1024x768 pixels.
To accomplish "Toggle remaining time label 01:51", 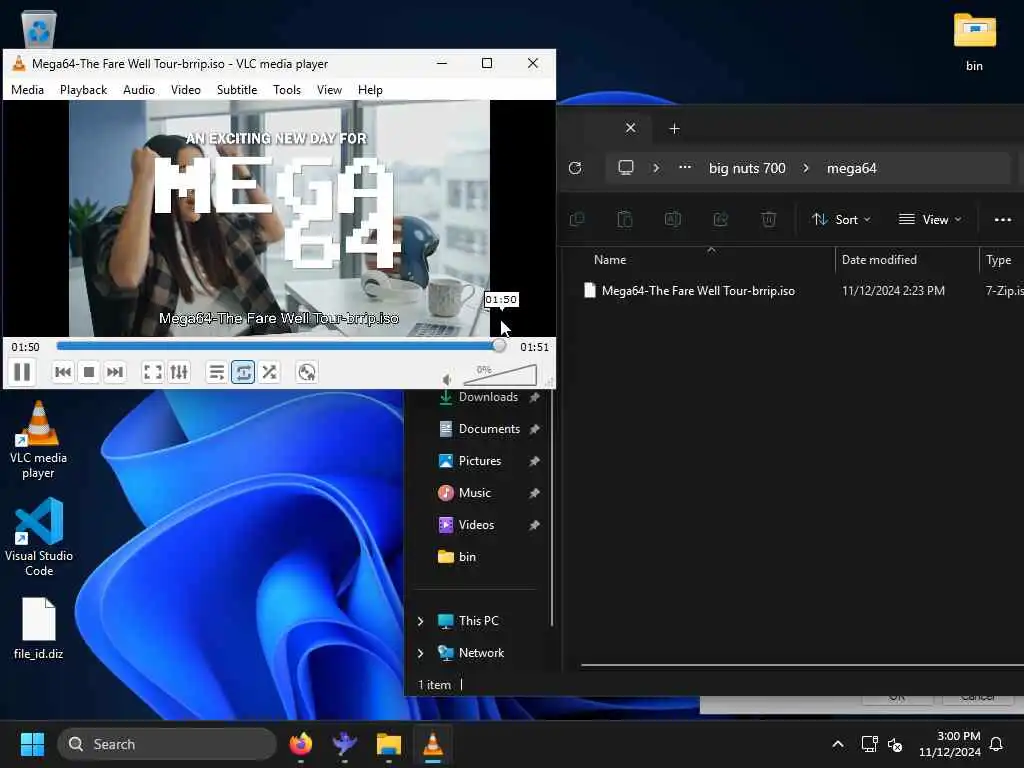I will click(534, 347).
